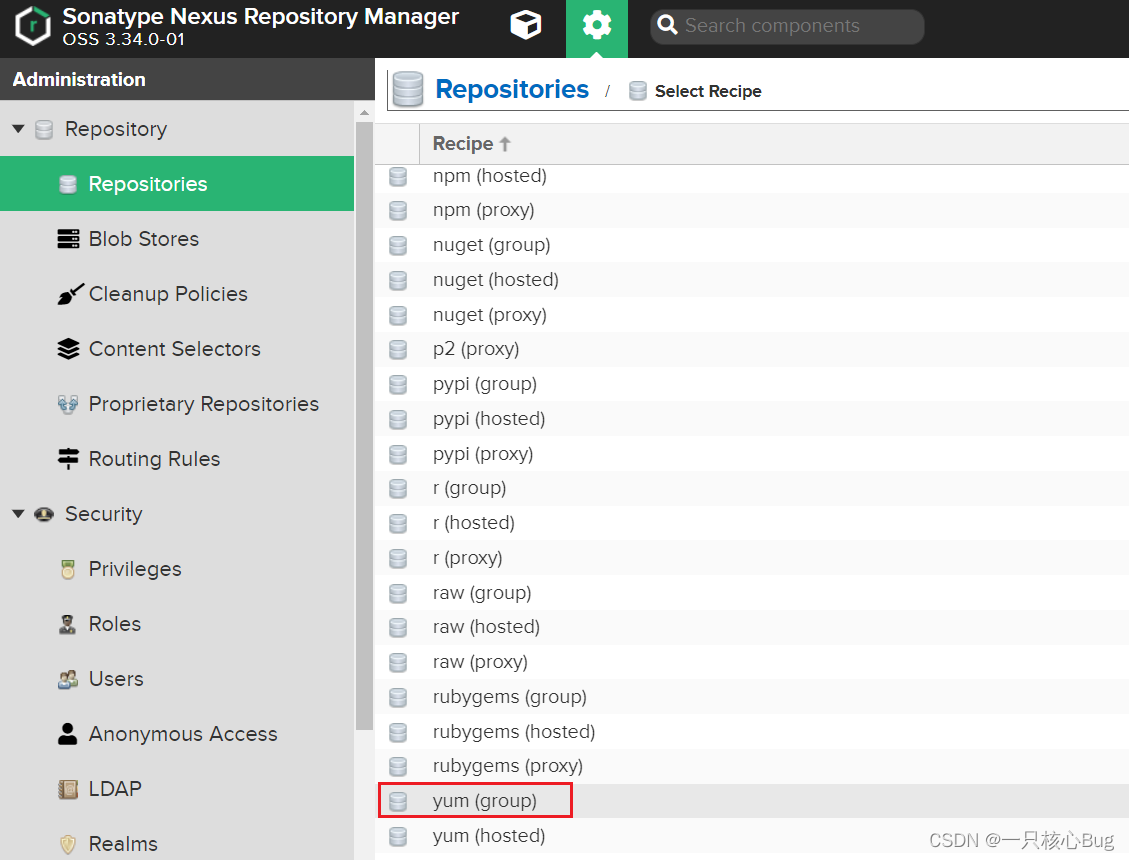This screenshot has width=1129, height=860.
Task: Open Proprietary Repositories icon
Action: point(68,404)
